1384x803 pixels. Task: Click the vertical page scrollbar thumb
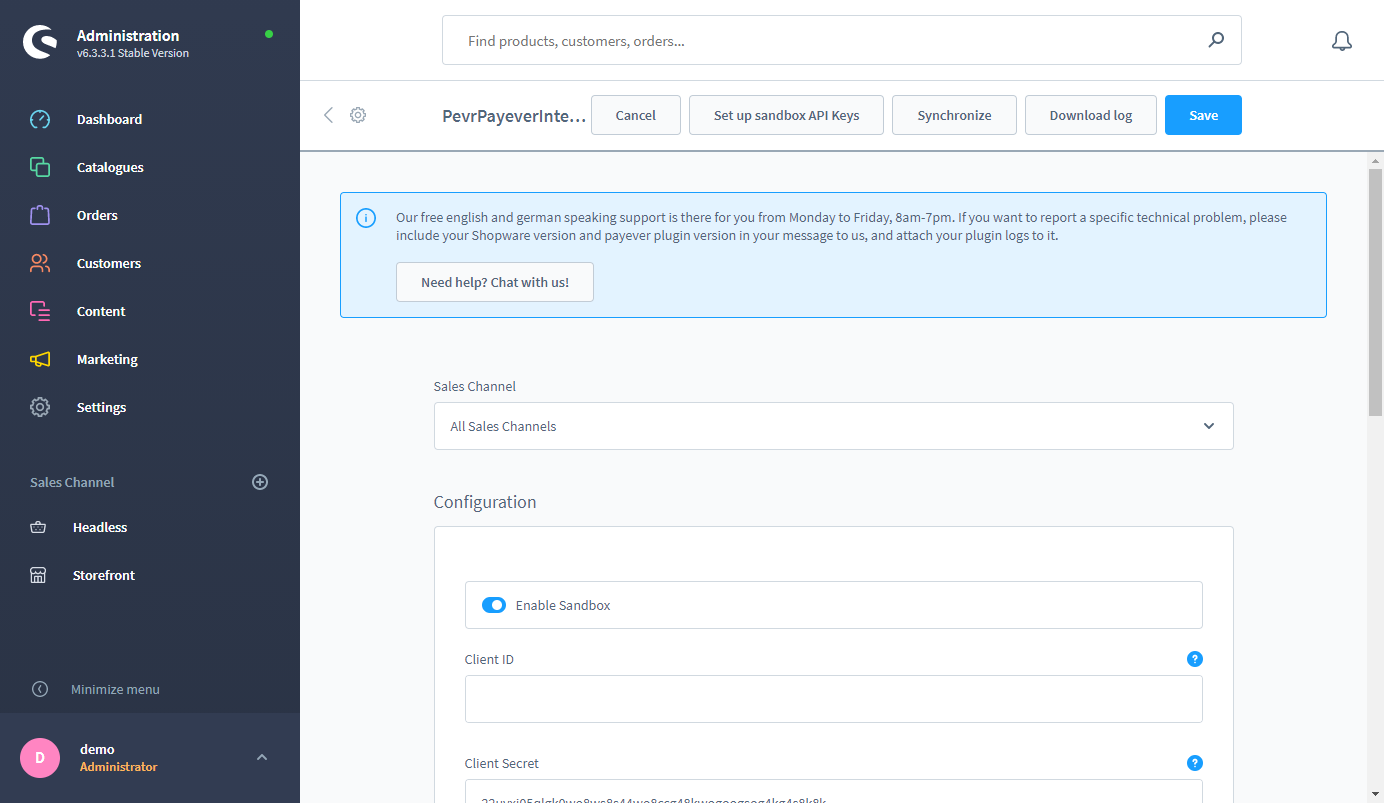point(1375,291)
